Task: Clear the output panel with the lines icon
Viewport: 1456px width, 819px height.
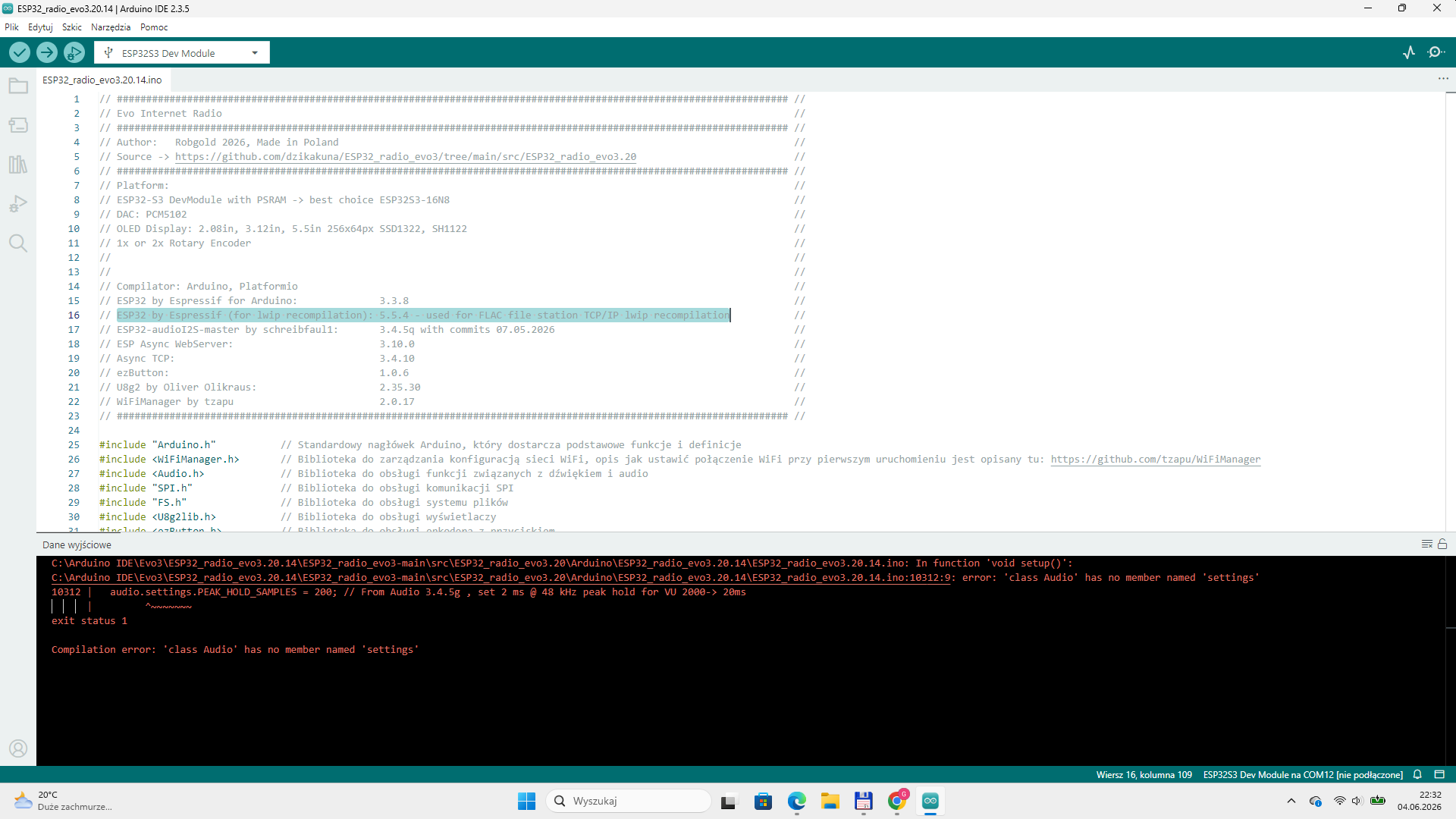Action: coord(1426,544)
